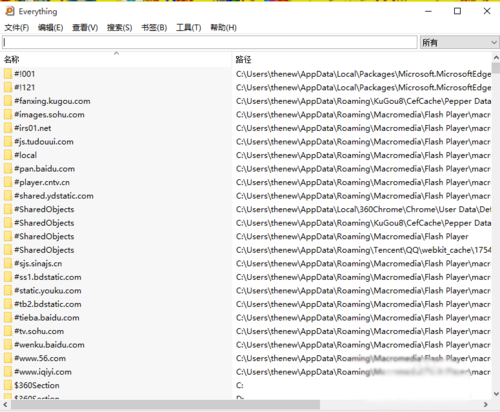Click the horizontal scrollbar thumb

[165, 405]
